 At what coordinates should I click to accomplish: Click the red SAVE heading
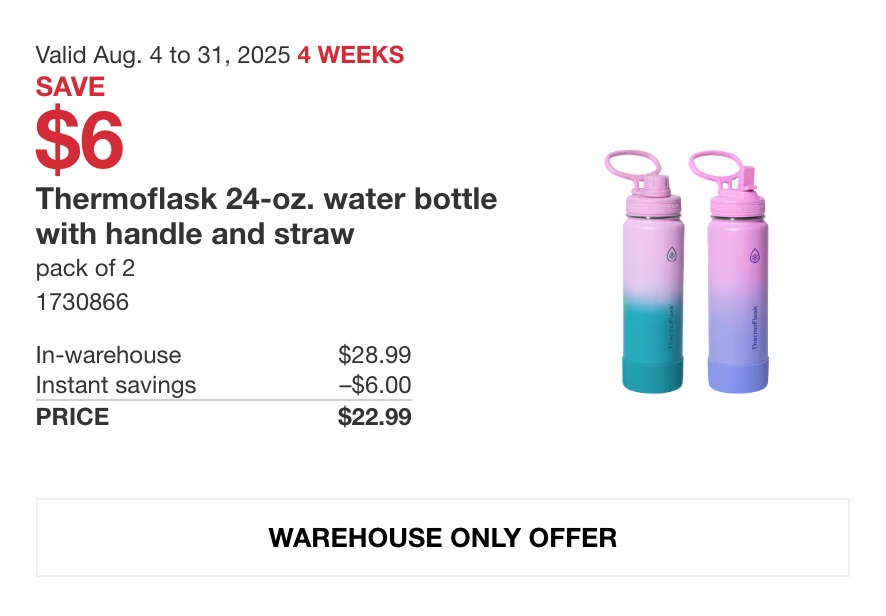pyautogui.click(x=70, y=87)
